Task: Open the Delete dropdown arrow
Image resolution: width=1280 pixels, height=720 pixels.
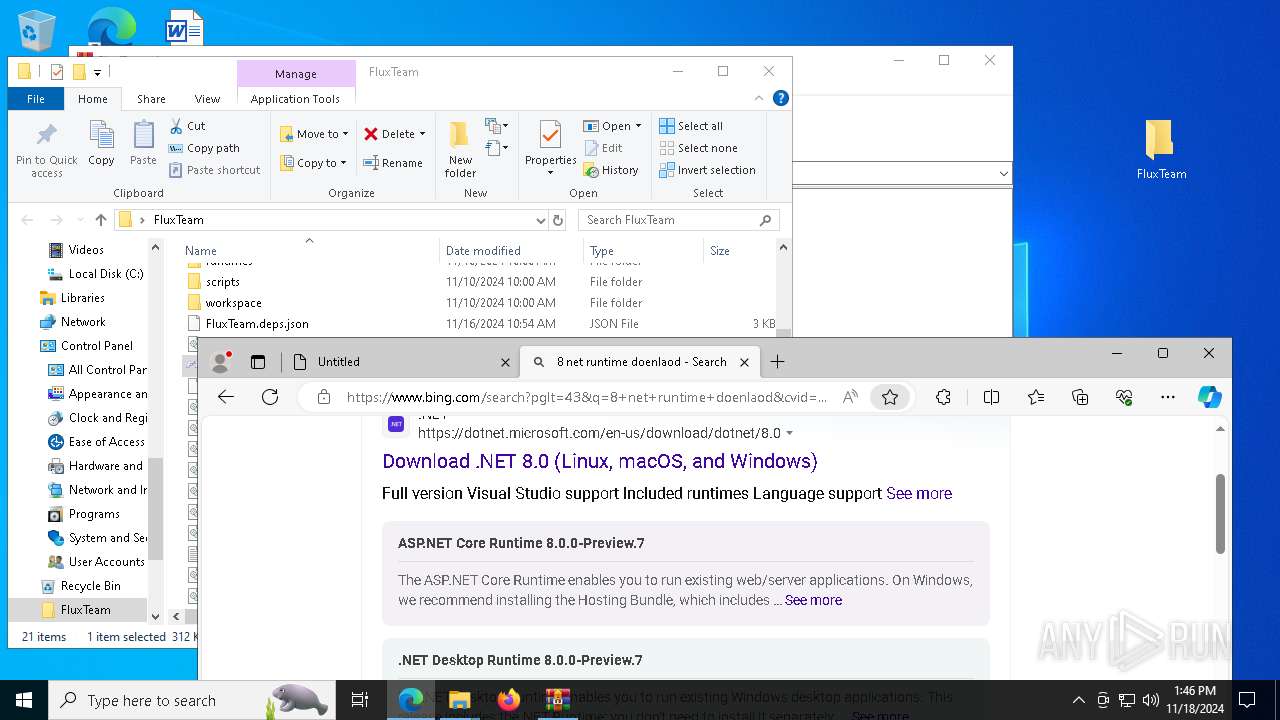Action: pyautogui.click(x=422, y=134)
